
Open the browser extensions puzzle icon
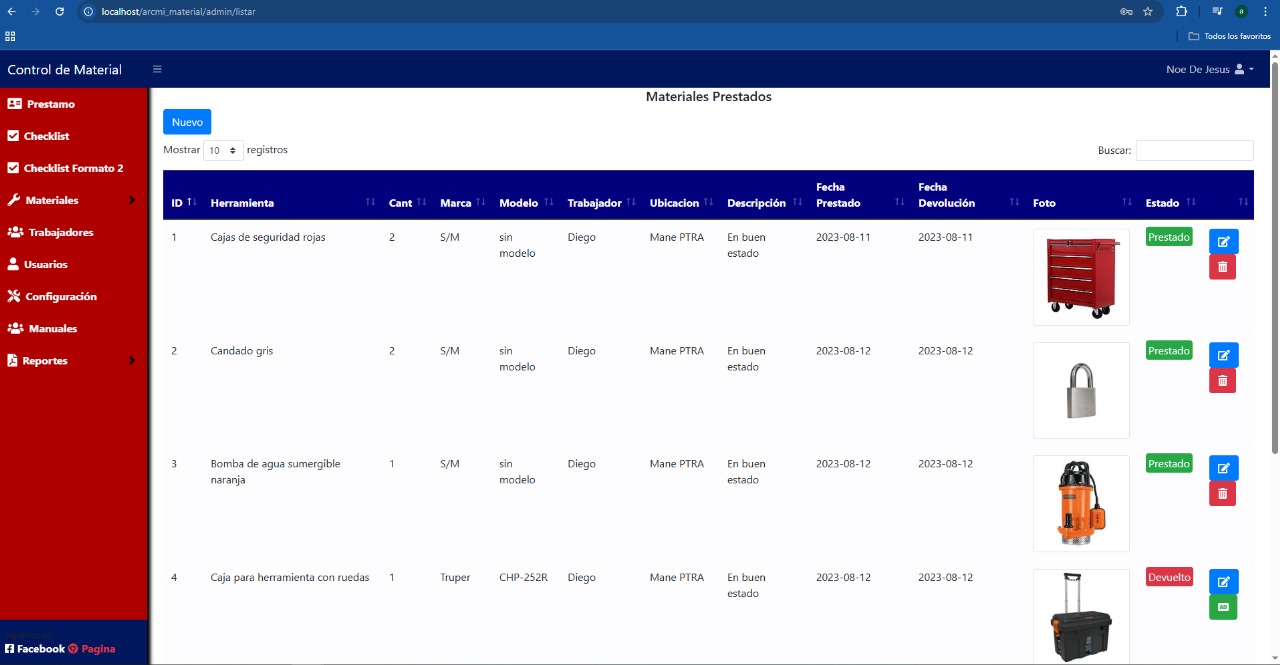coord(1181,12)
